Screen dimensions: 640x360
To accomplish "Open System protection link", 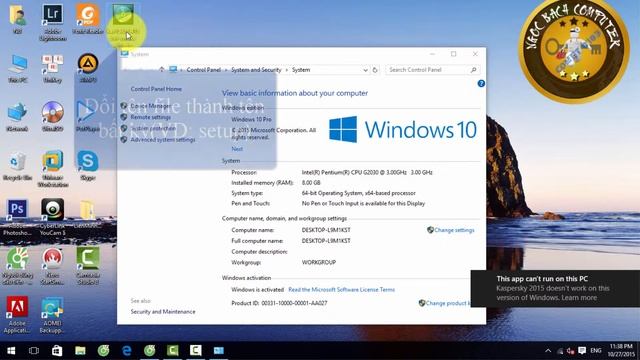I will (x=153, y=128).
